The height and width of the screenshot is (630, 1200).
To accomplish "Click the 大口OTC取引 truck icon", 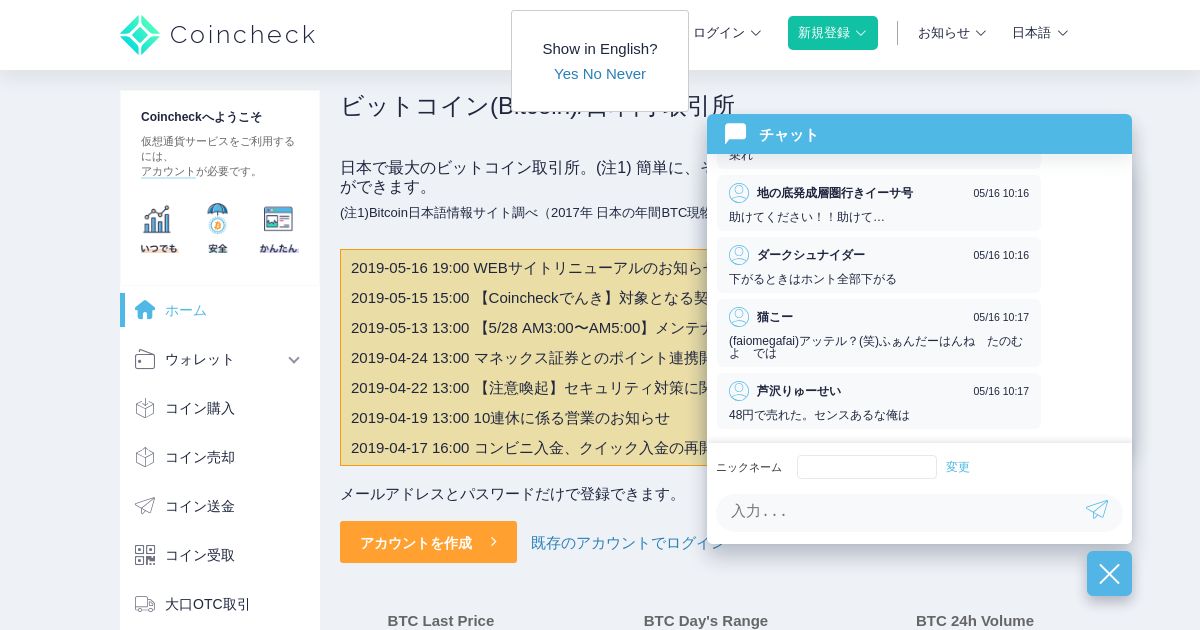I will click(145, 604).
